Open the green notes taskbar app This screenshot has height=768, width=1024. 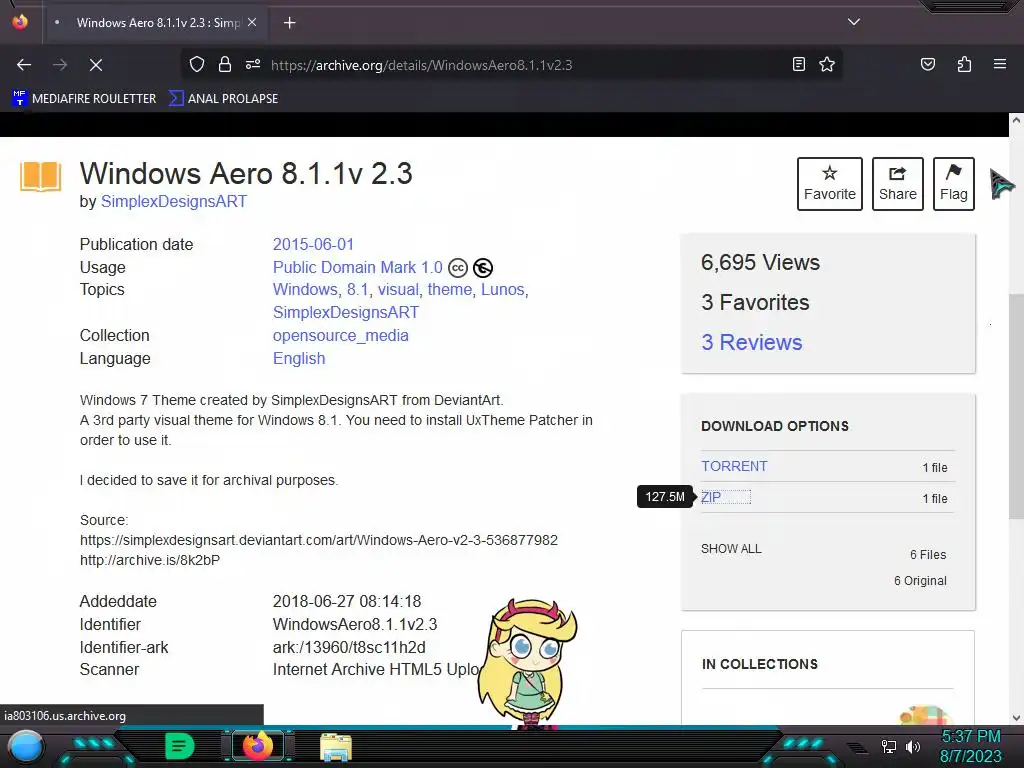pos(179,746)
